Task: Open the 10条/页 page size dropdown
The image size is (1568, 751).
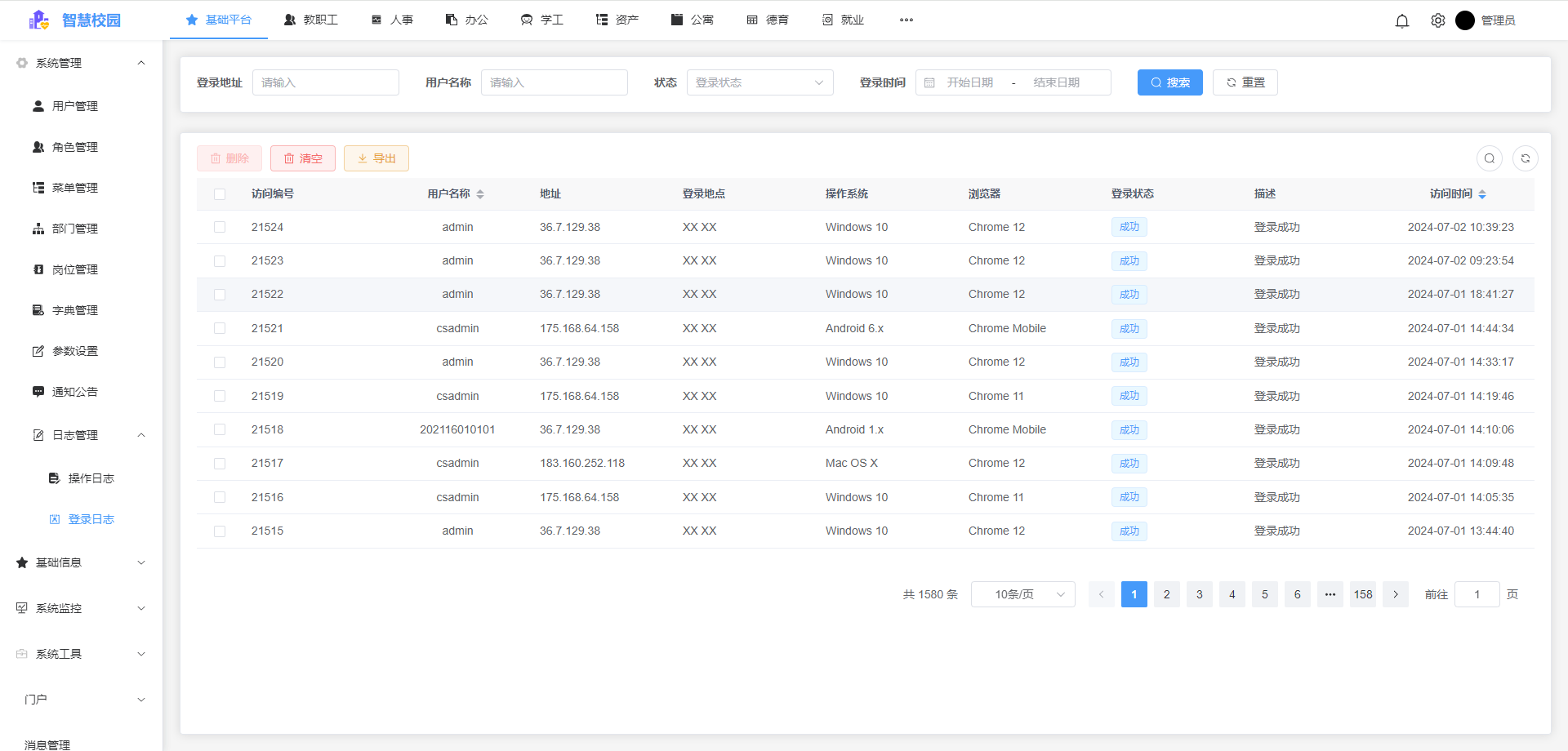Action: pyautogui.click(x=1022, y=594)
